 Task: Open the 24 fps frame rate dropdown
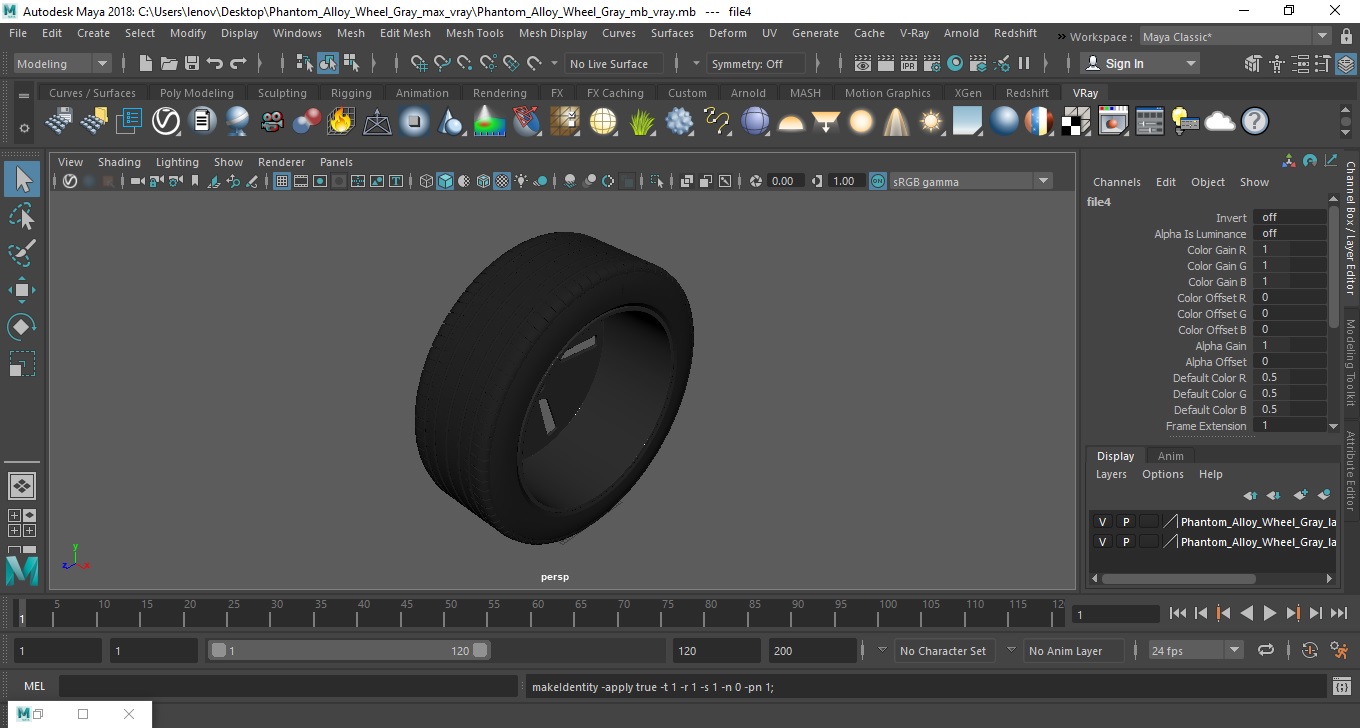pos(1195,651)
